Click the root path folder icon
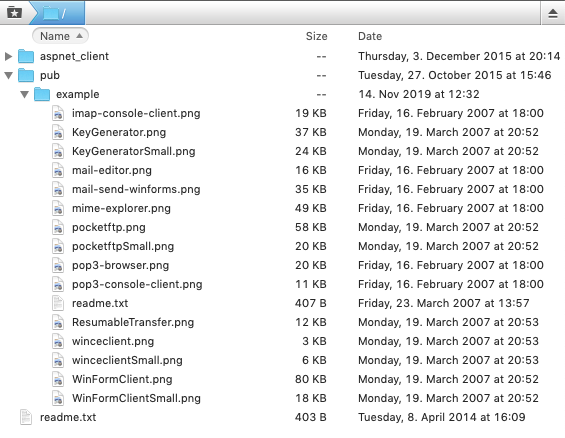The image size is (565, 438). (51, 13)
